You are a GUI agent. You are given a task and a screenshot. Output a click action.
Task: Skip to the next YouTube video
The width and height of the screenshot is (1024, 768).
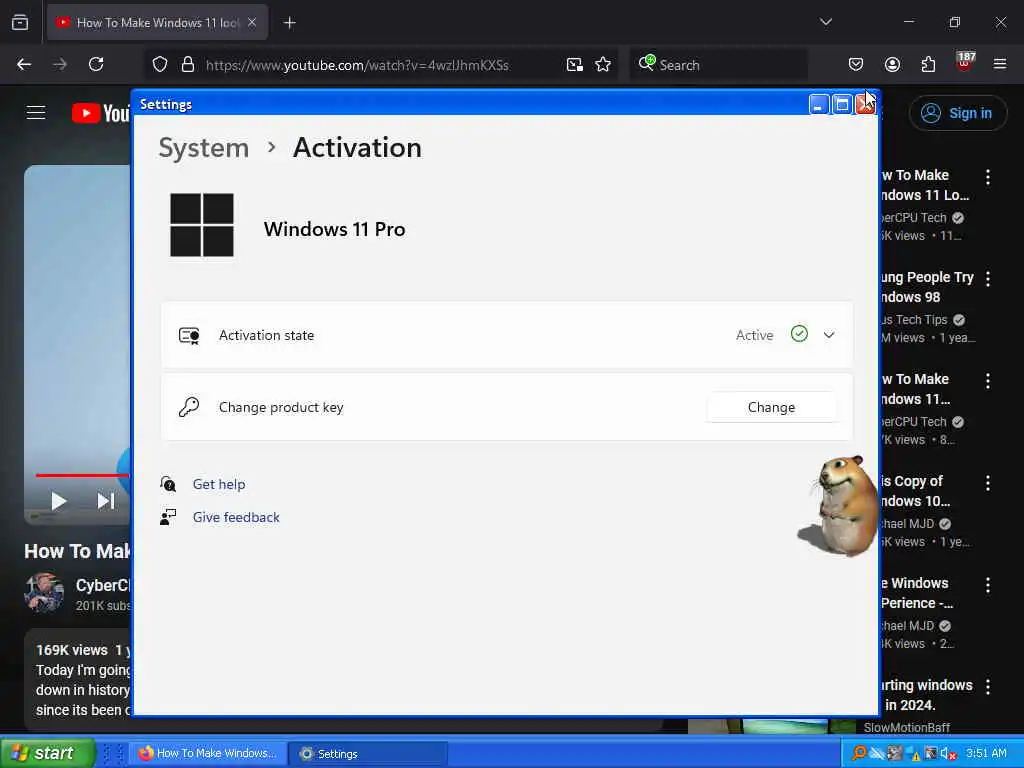(x=106, y=501)
